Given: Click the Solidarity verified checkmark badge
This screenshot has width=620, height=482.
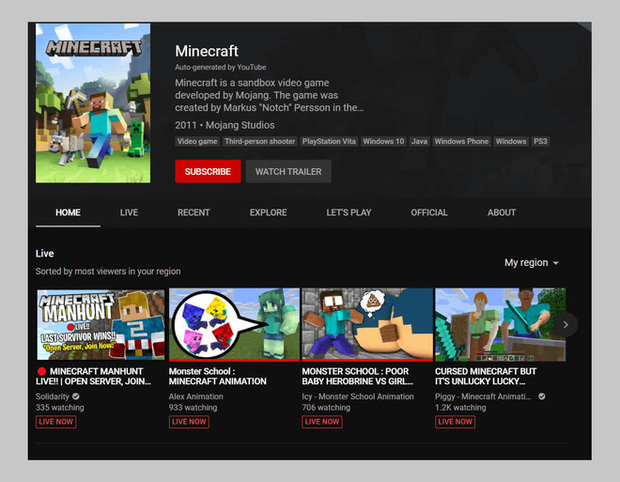Looking at the screenshot, I should (76, 396).
